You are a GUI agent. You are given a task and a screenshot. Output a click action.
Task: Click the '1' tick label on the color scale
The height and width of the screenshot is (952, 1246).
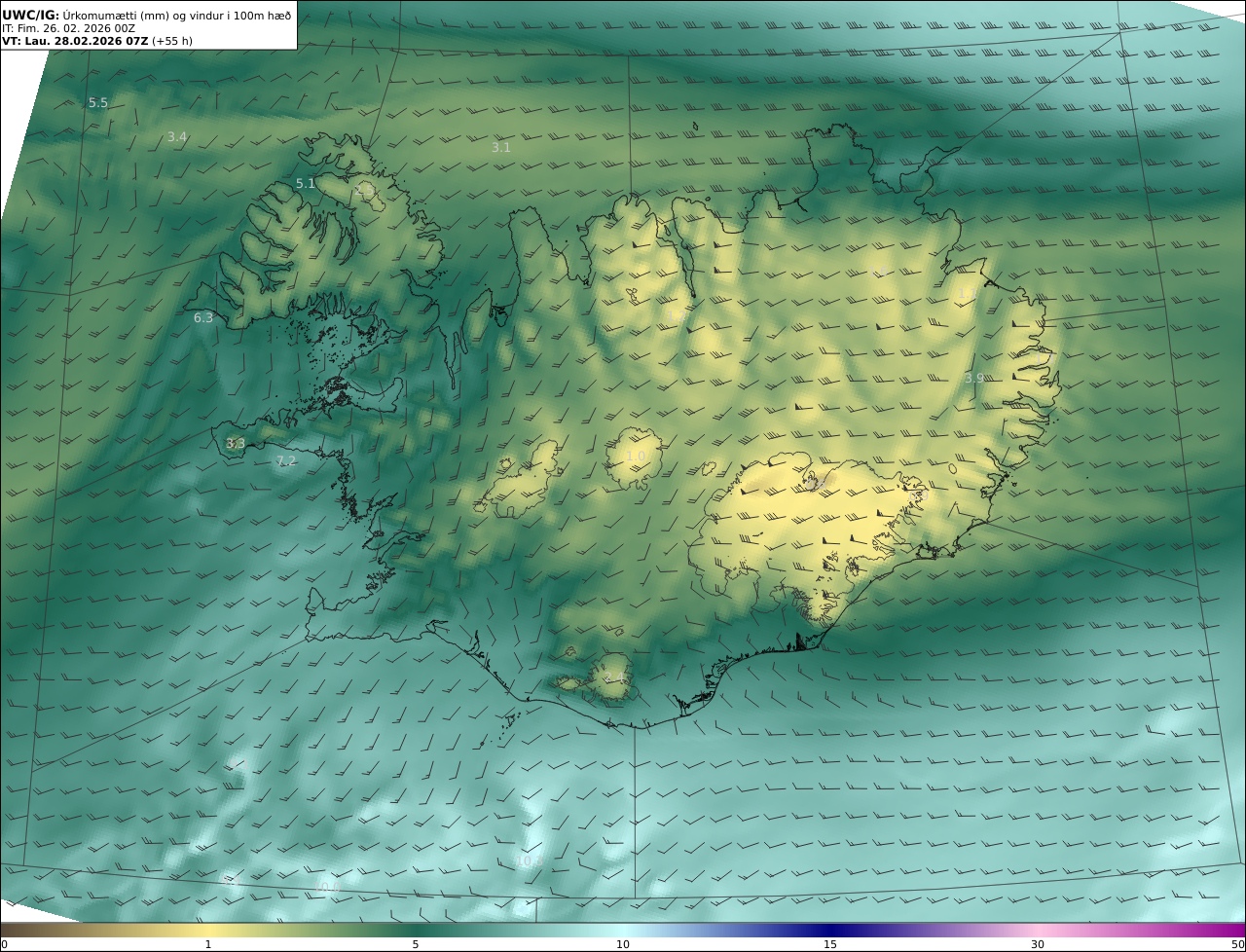[x=208, y=944]
